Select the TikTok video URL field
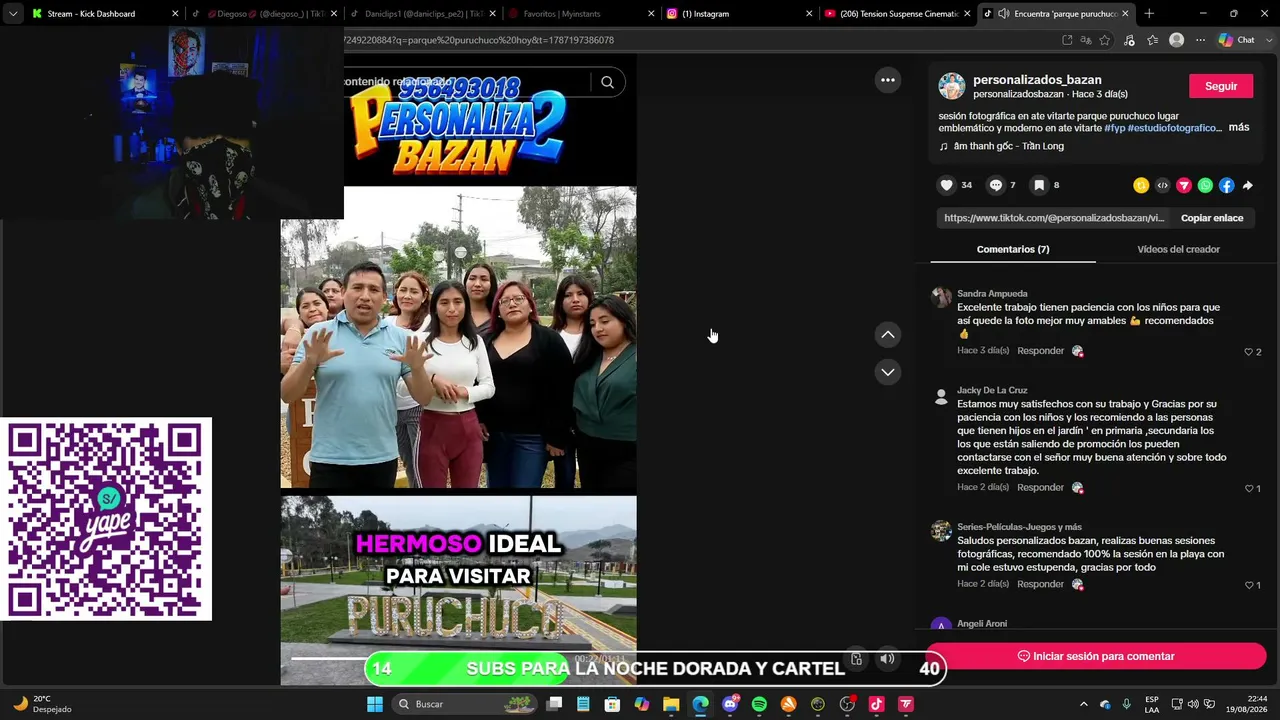Screen dimensions: 1280x720 (1054, 218)
